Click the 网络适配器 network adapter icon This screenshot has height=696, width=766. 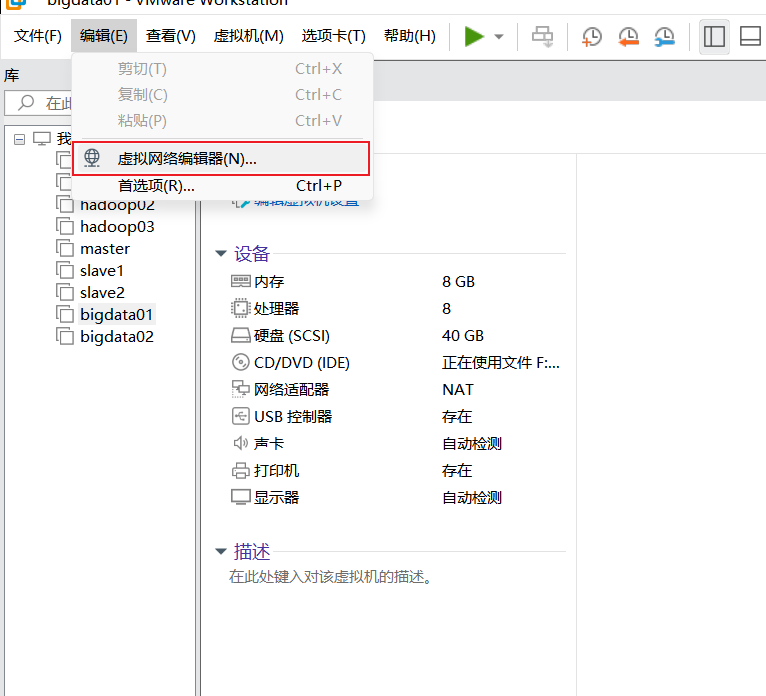tap(240, 389)
